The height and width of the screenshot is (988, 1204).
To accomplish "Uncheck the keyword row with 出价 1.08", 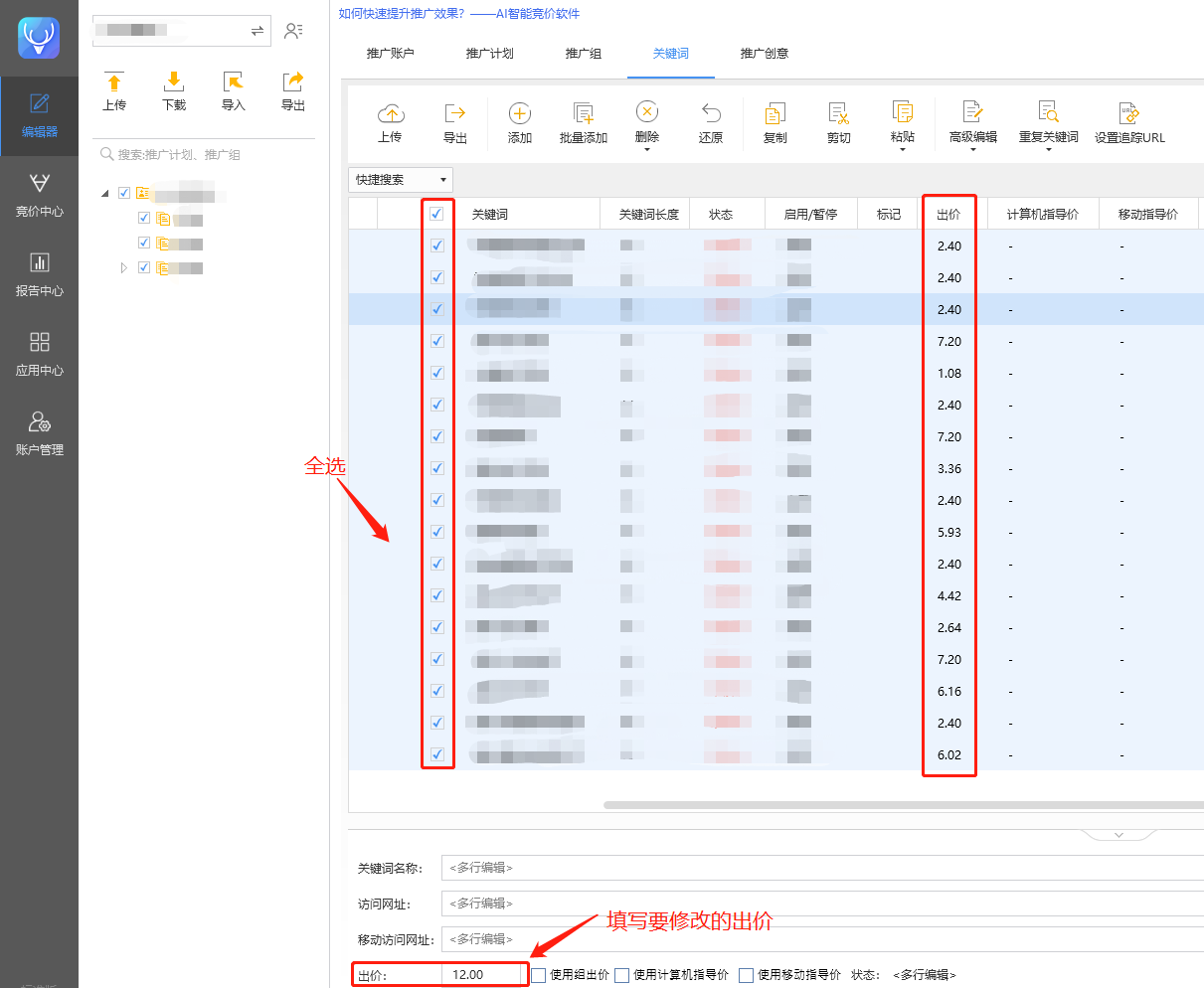I will point(436,373).
